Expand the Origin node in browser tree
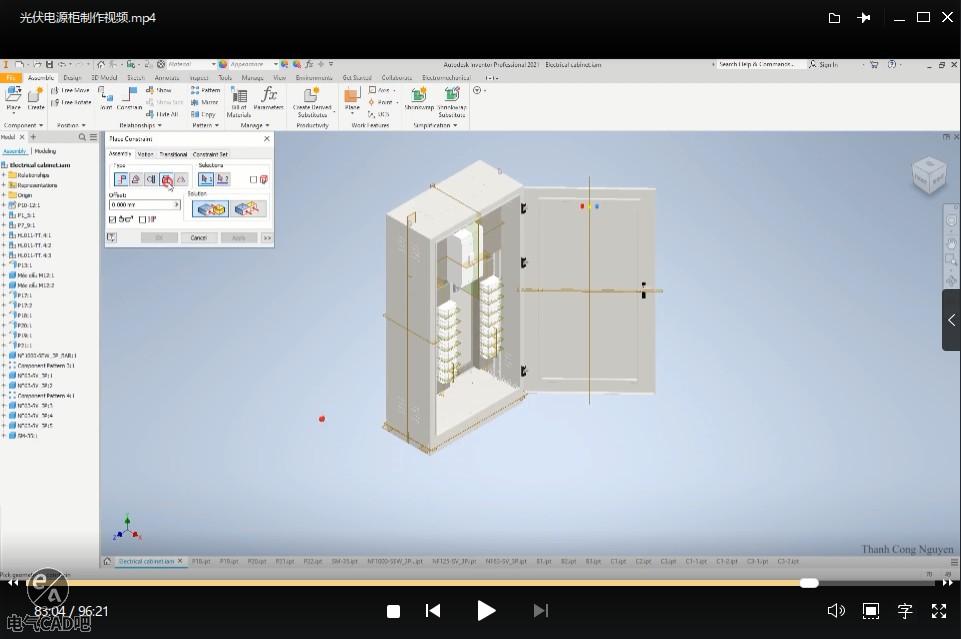This screenshot has width=961, height=639. pos(4,195)
